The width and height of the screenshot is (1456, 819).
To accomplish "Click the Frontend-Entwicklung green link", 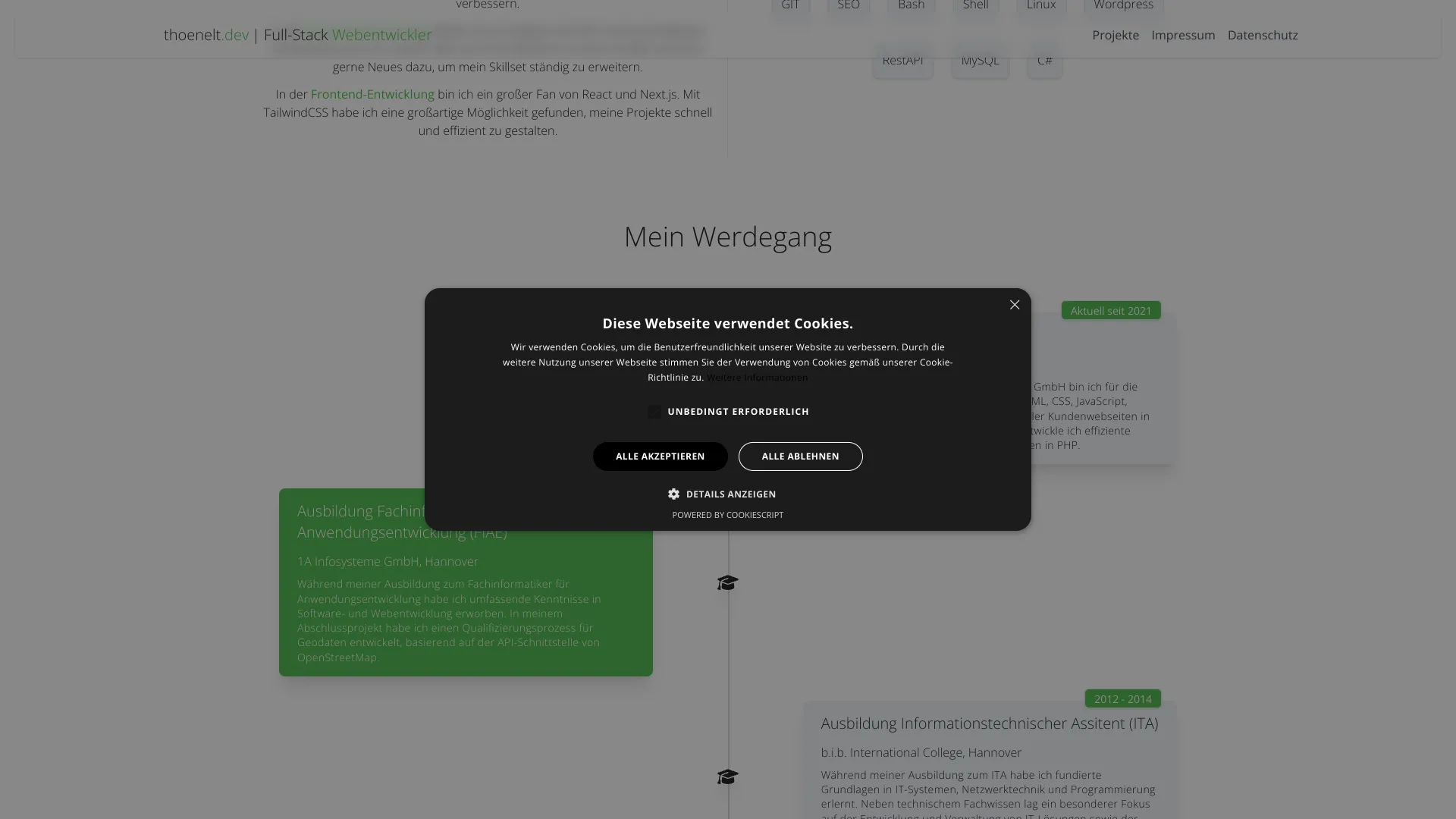I will [x=372, y=94].
